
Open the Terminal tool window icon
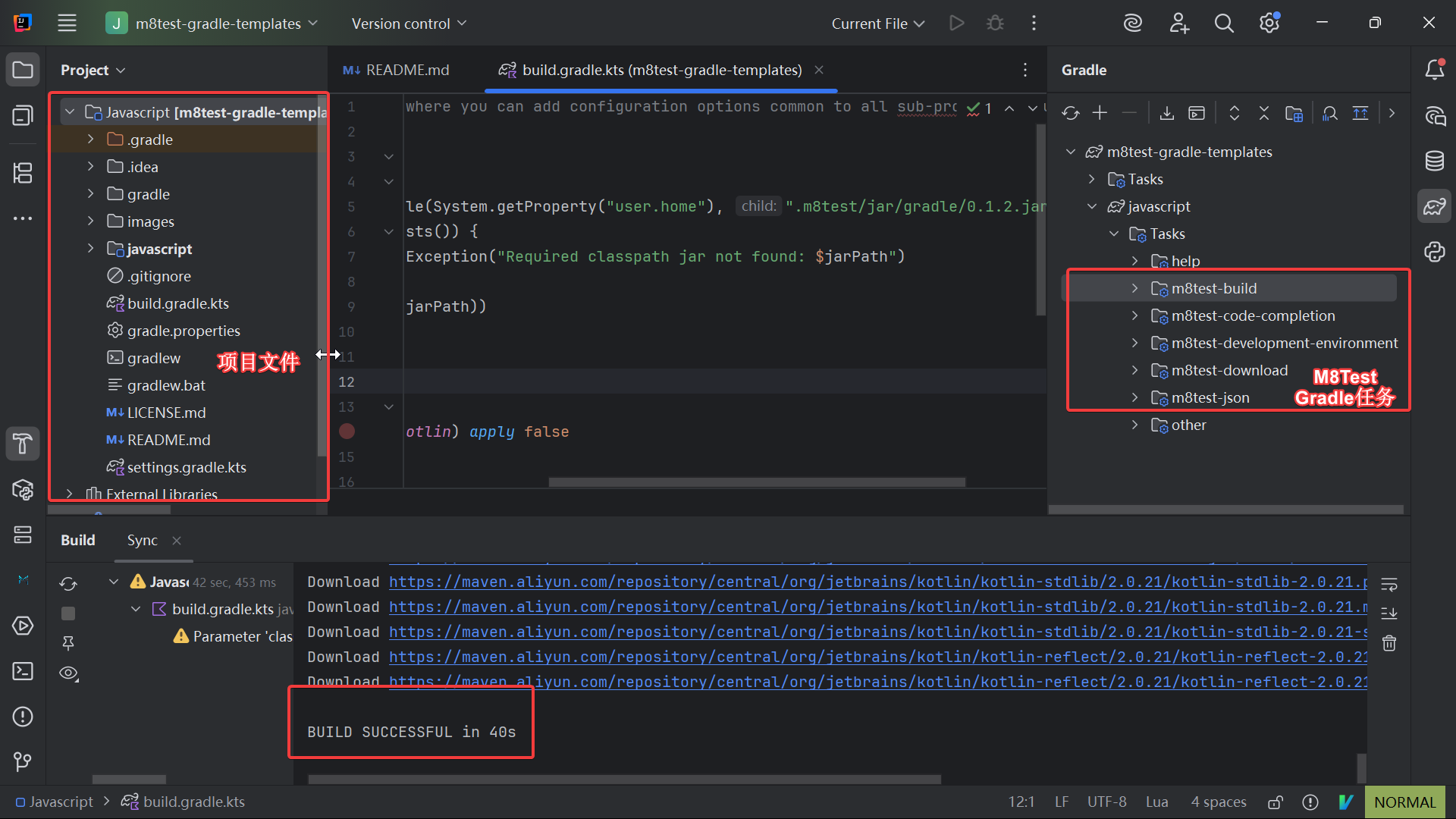tap(23, 671)
